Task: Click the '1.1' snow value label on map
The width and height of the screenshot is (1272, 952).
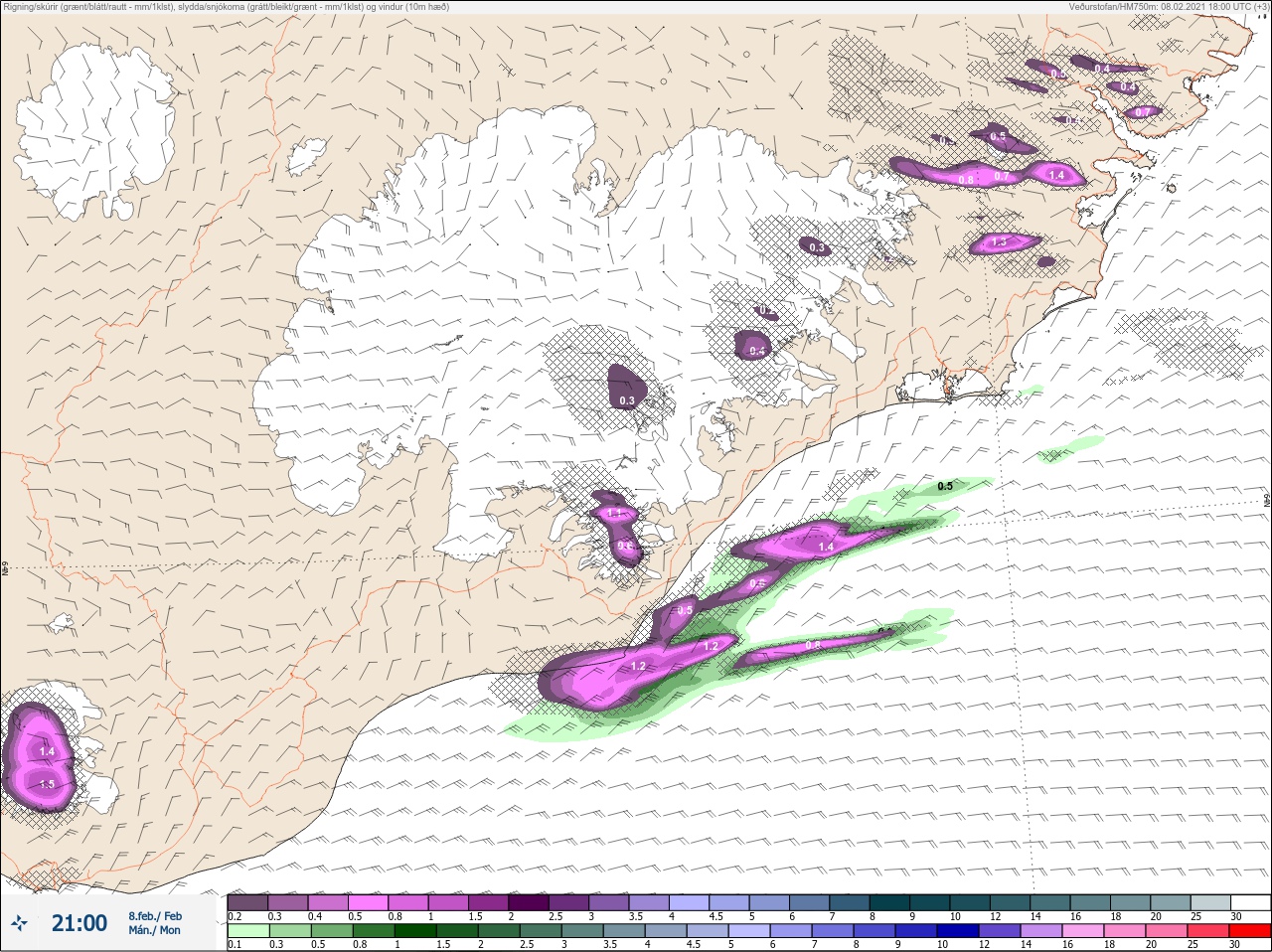Action: pyautogui.click(x=614, y=514)
